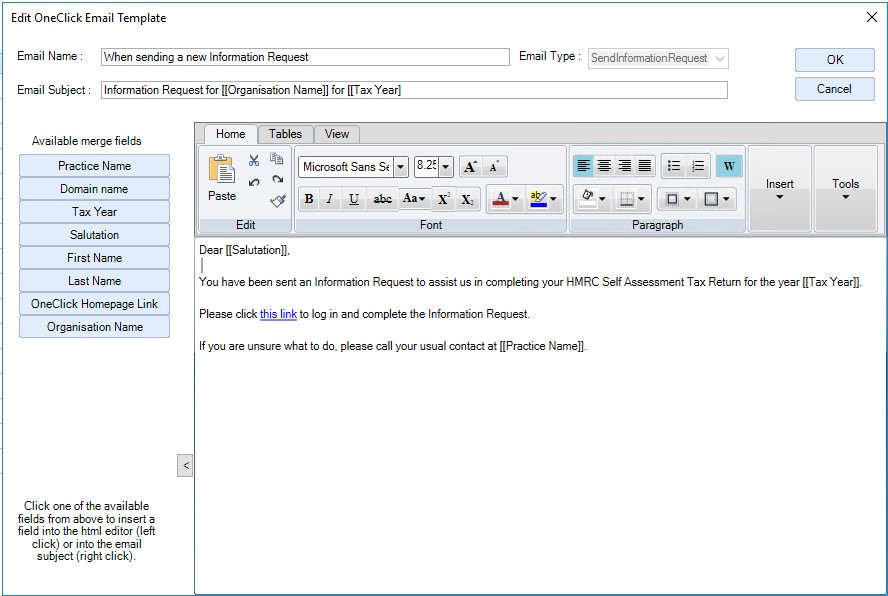
Task: Redo the last undone edit
Action: tap(277, 180)
